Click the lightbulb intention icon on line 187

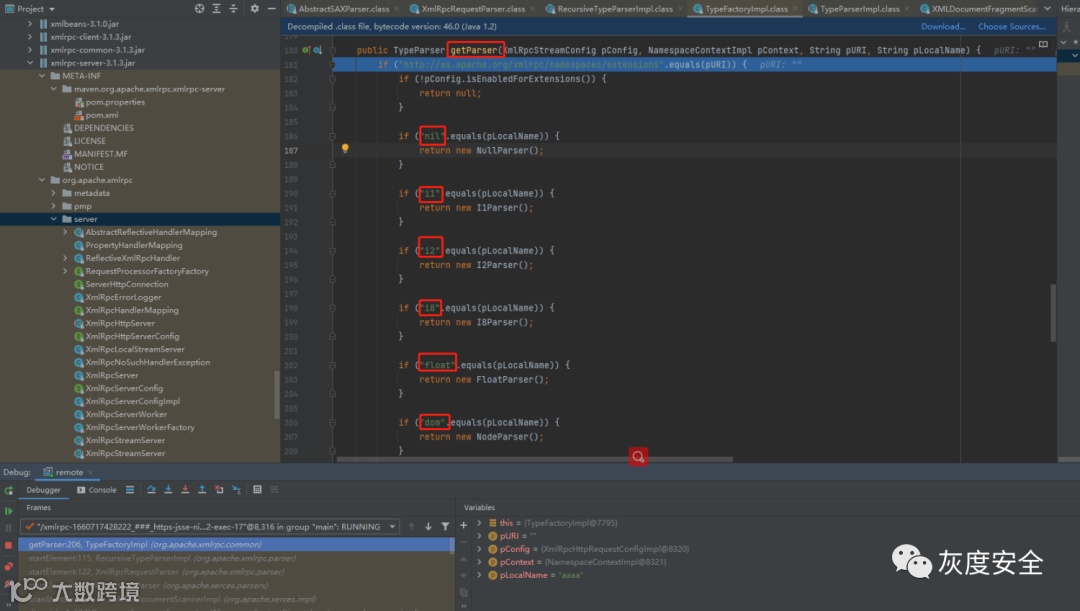pos(345,149)
